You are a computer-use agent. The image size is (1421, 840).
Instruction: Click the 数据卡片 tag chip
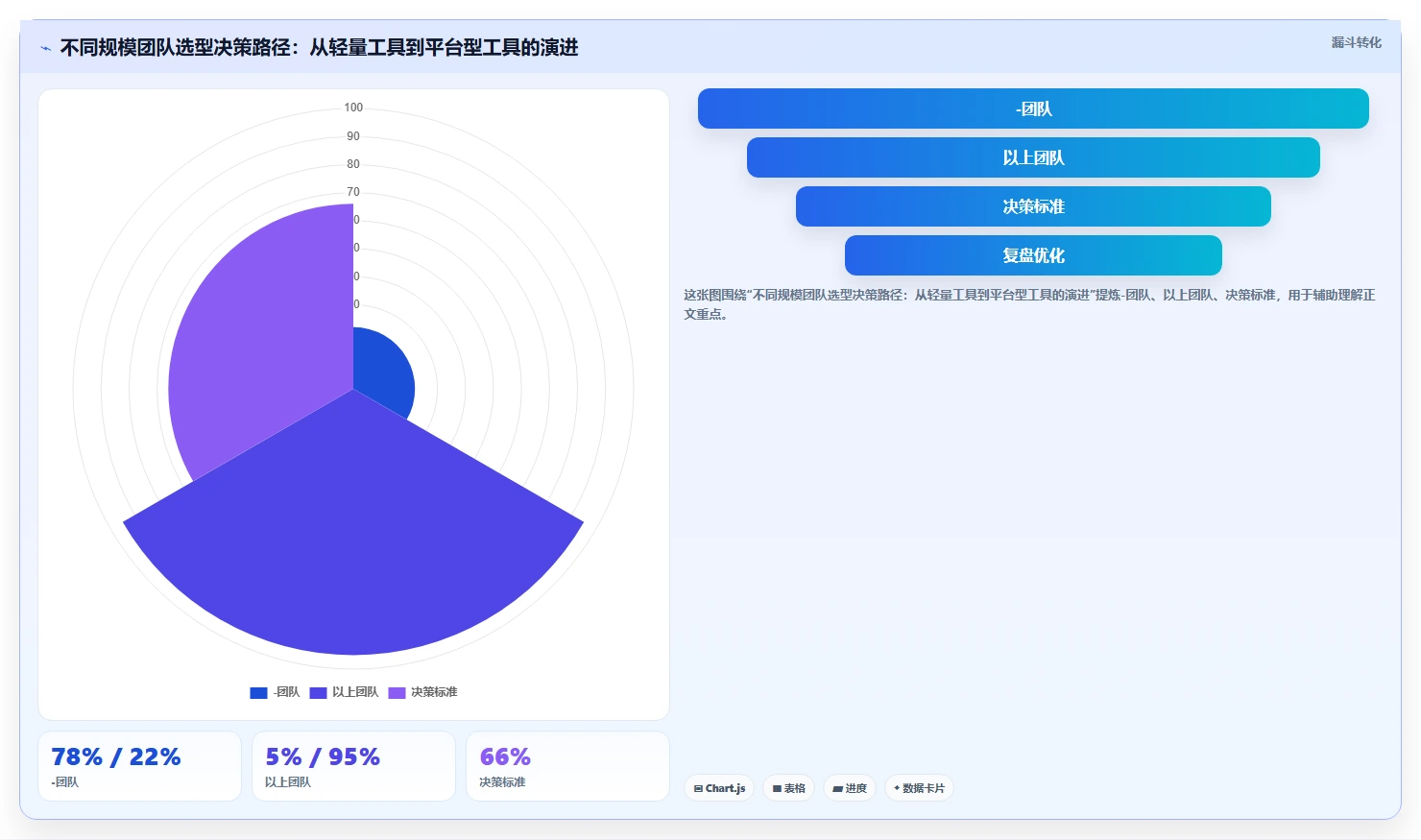(919, 788)
